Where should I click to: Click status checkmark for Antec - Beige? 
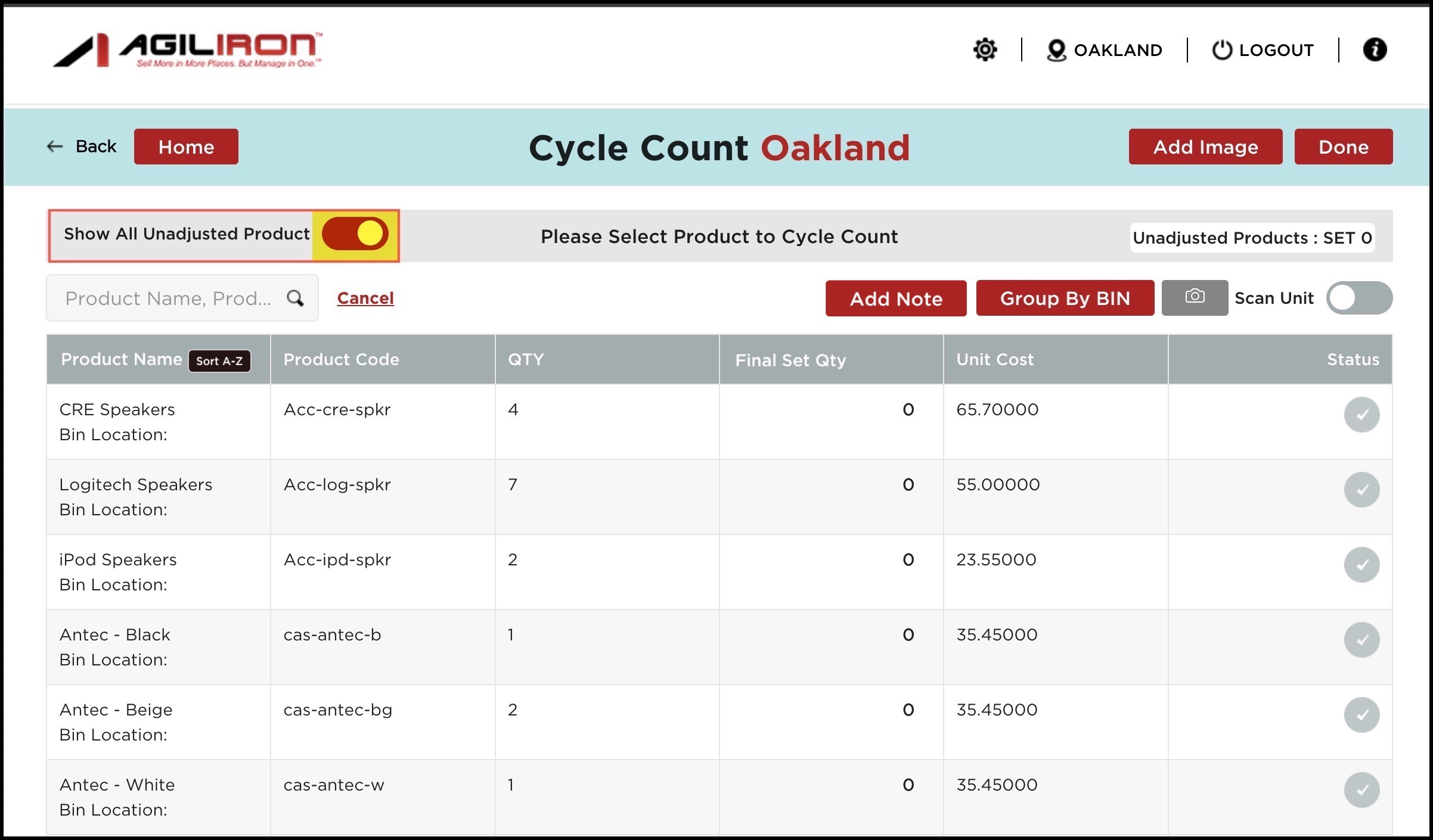(1361, 715)
